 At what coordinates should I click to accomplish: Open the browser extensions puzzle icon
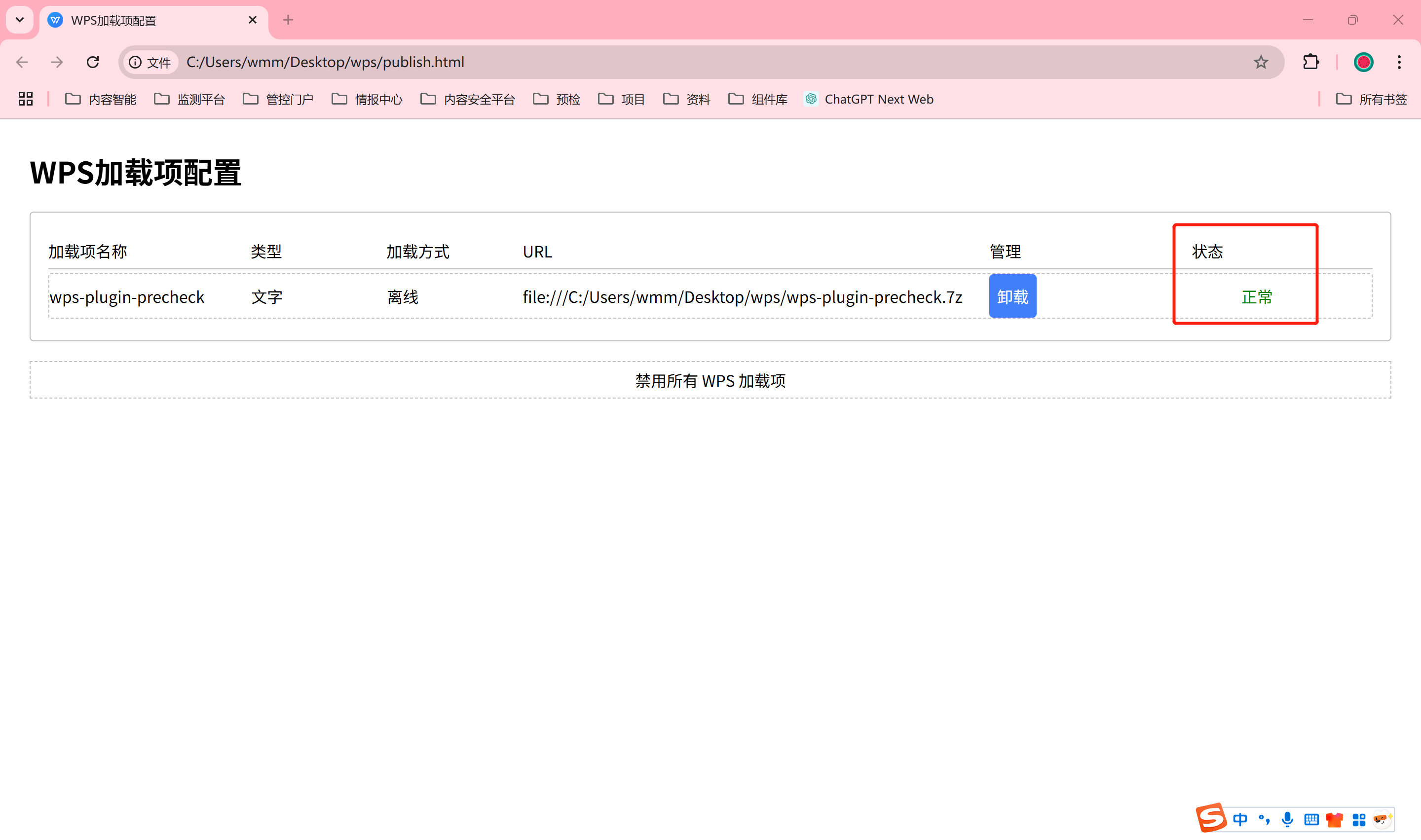click(x=1310, y=62)
